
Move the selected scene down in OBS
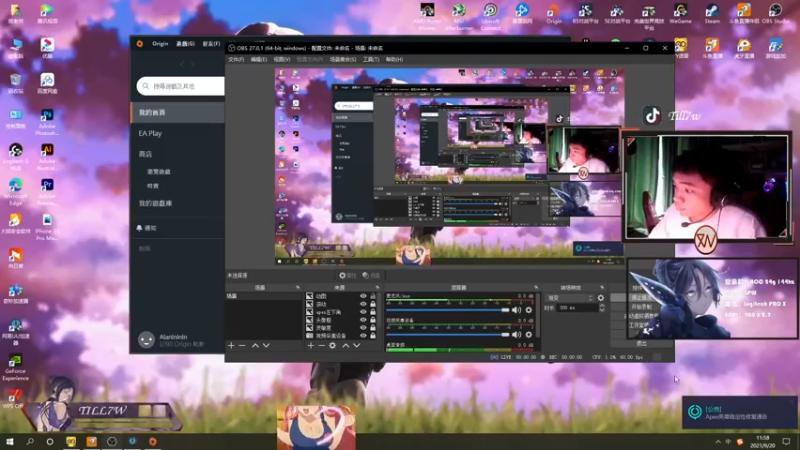click(x=266, y=345)
